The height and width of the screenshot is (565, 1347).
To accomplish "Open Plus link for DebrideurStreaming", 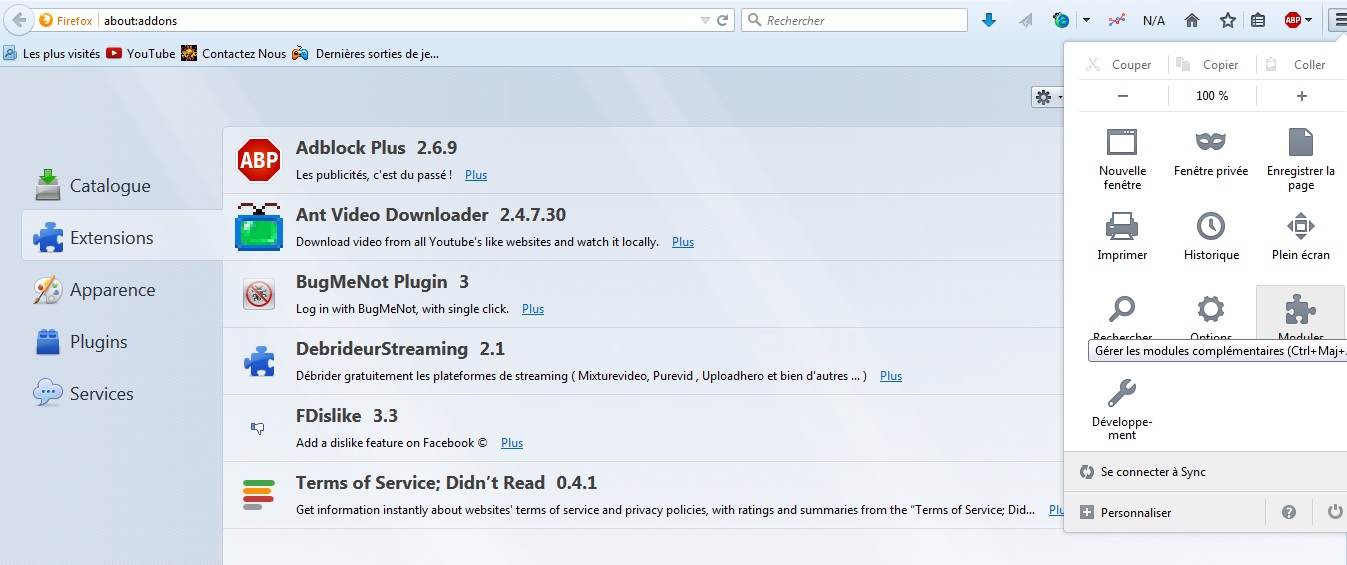I will pos(891,376).
